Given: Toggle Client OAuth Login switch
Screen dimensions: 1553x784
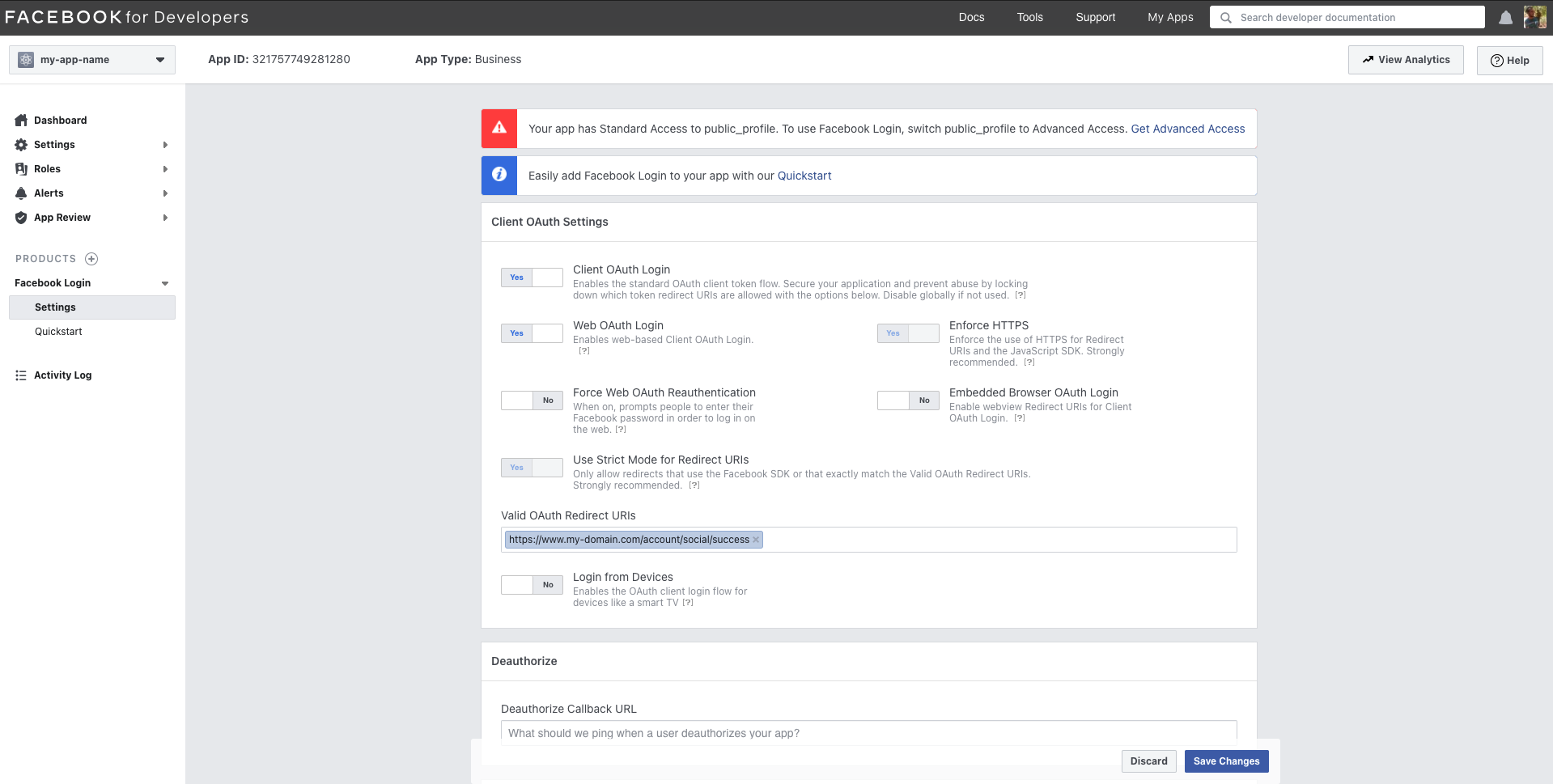Looking at the screenshot, I should (x=532, y=278).
